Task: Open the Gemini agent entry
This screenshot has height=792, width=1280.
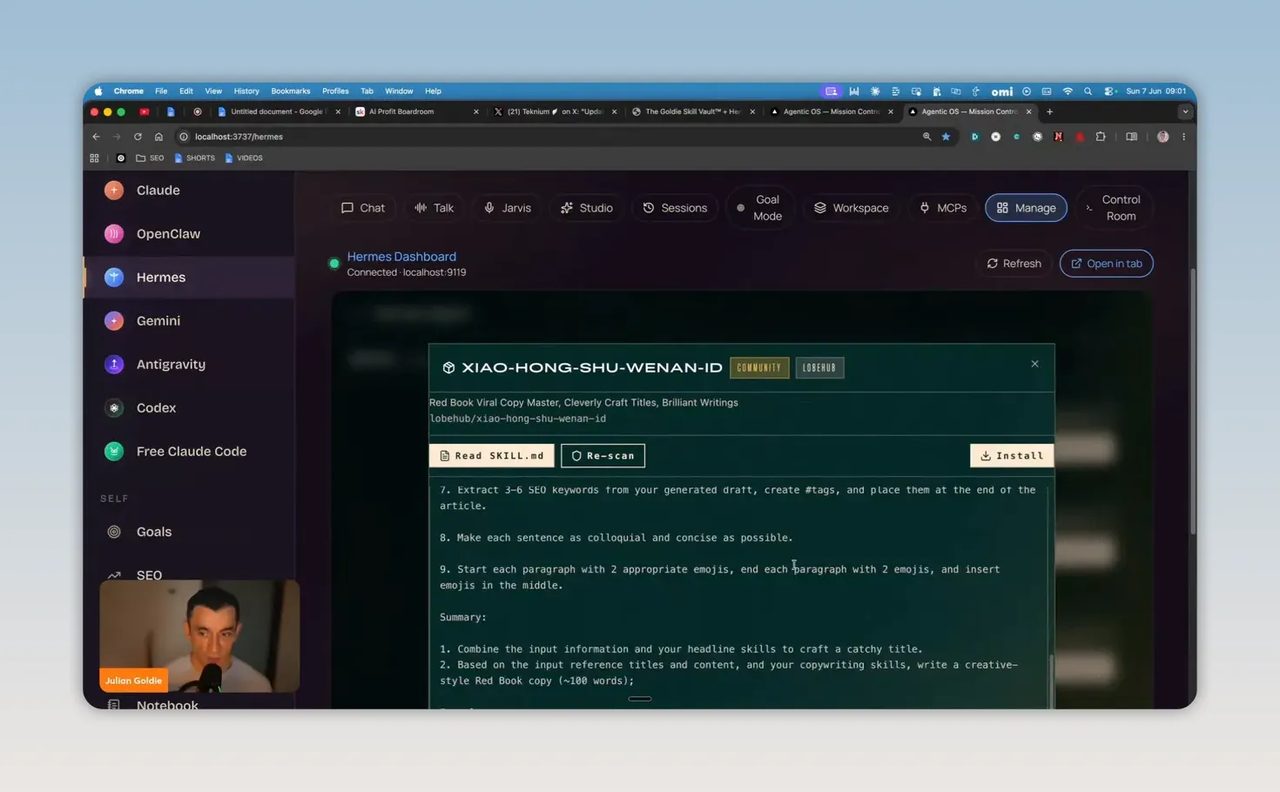Action: click(x=189, y=321)
